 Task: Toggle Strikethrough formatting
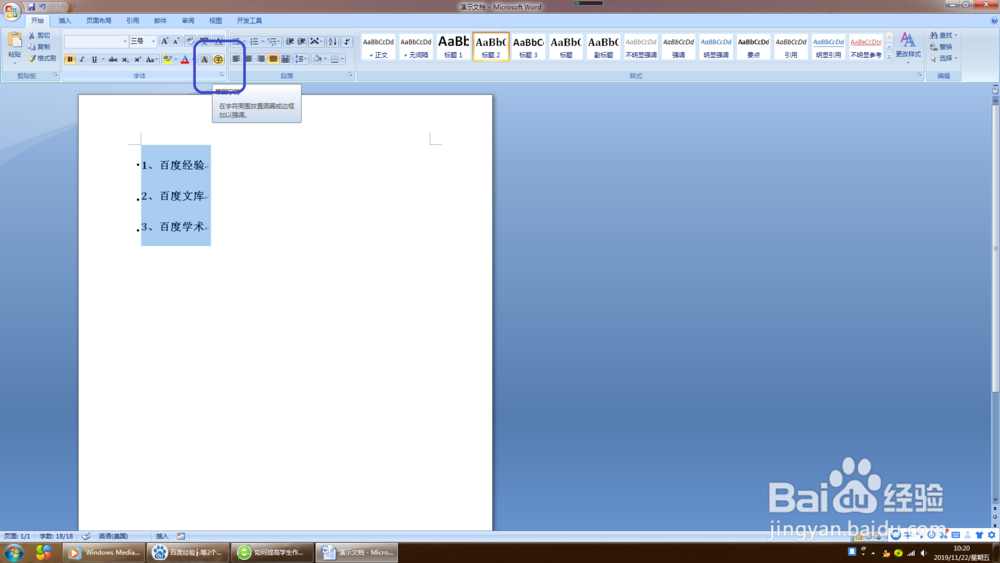point(113,59)
